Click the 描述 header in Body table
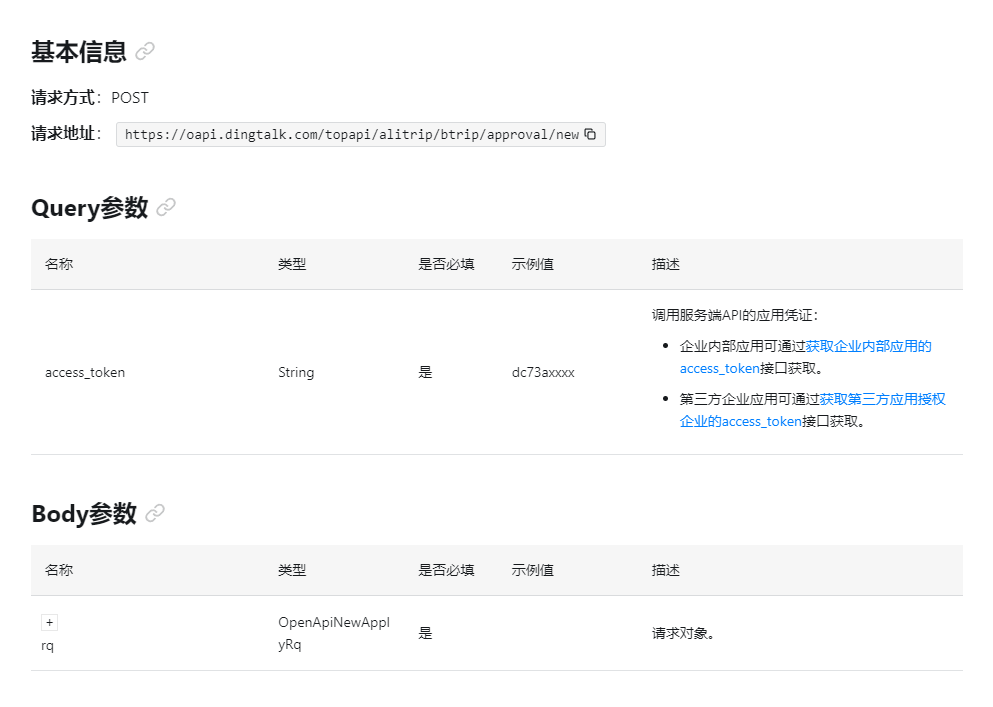Screen dimensions: 993x707 tap(665, 570)
